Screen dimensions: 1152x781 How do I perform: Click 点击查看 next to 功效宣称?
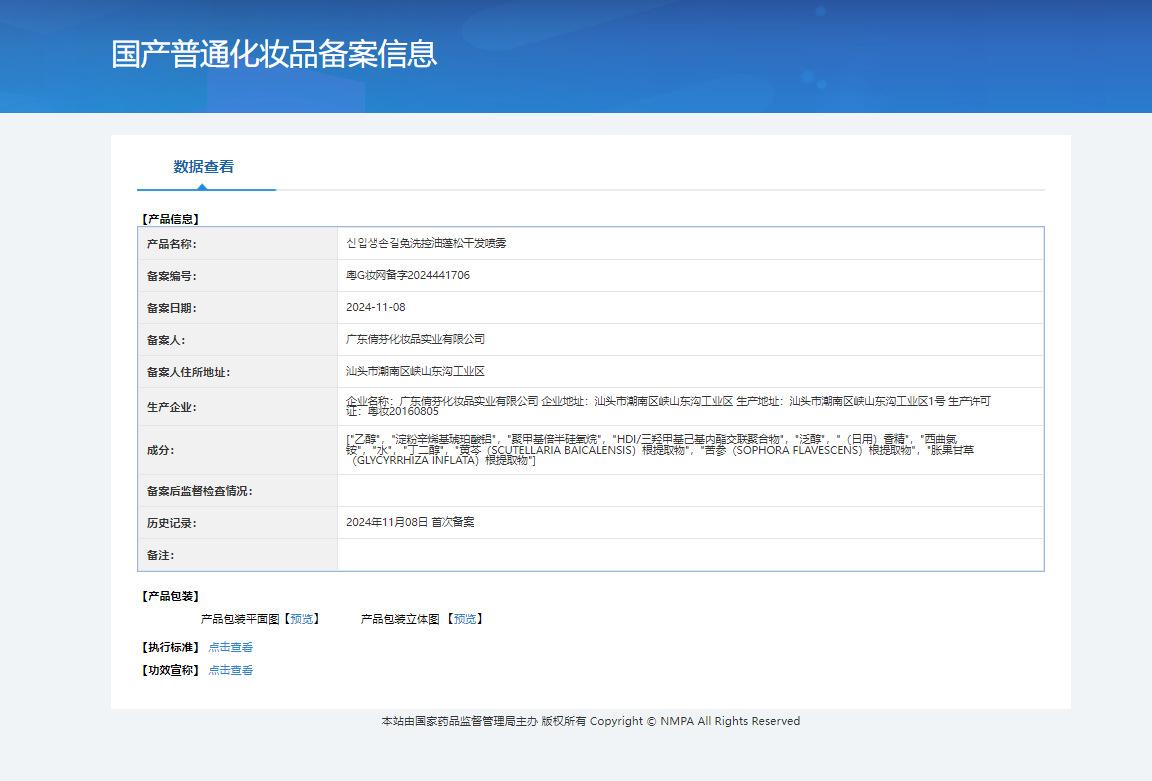pos(230,670)
